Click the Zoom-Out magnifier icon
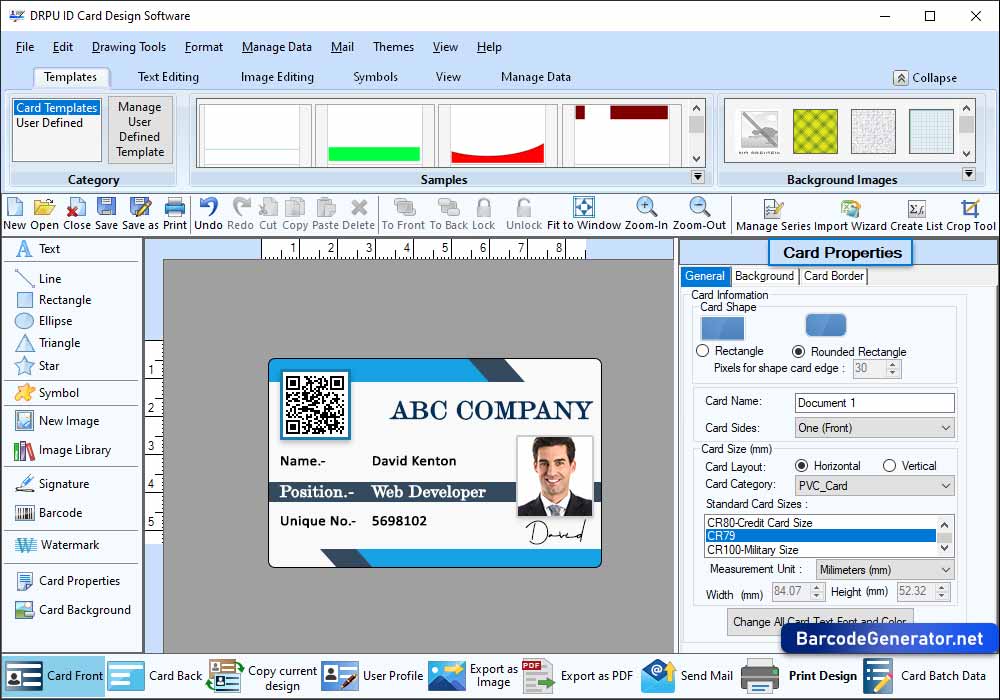 [x=700, y=207]
